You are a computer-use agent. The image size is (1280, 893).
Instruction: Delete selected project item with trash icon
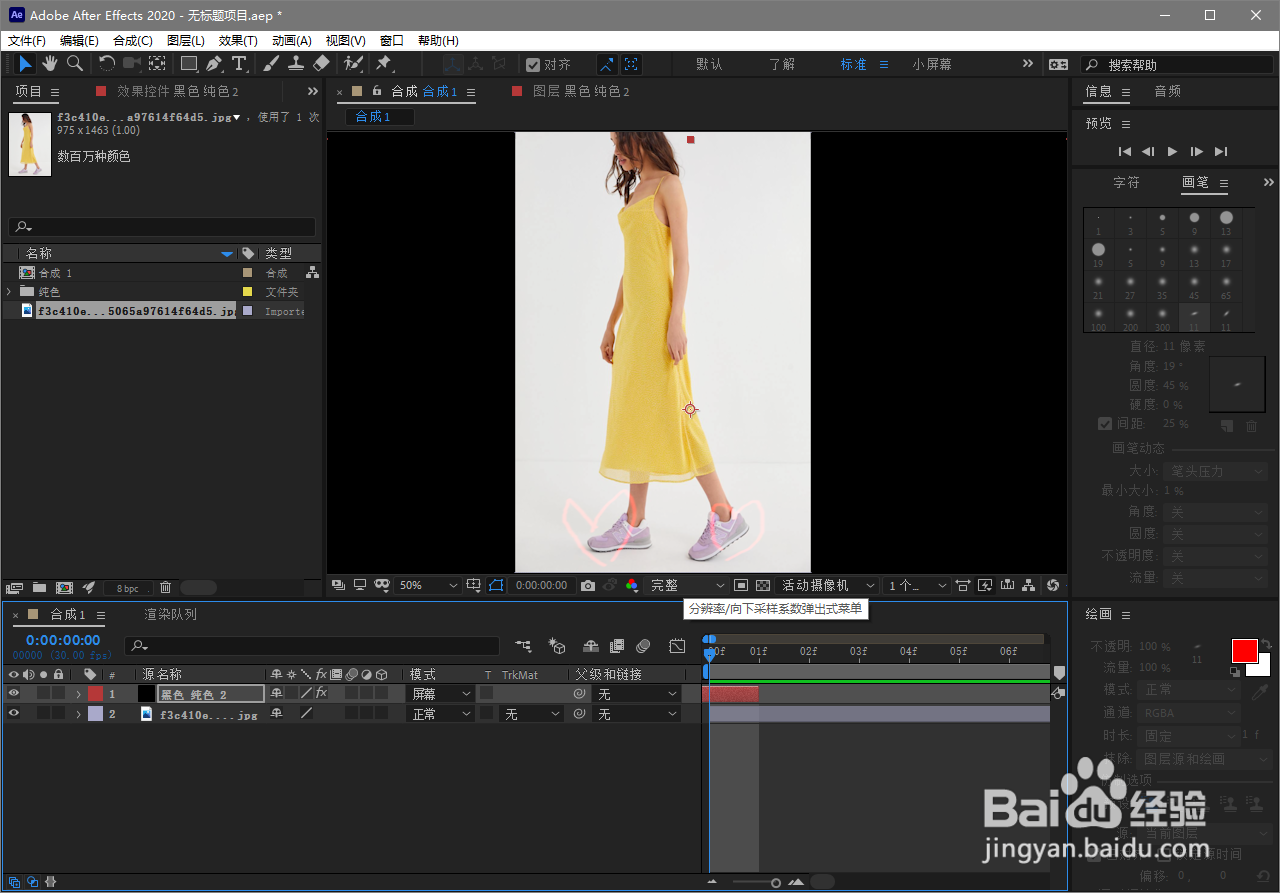coord(166,588)
